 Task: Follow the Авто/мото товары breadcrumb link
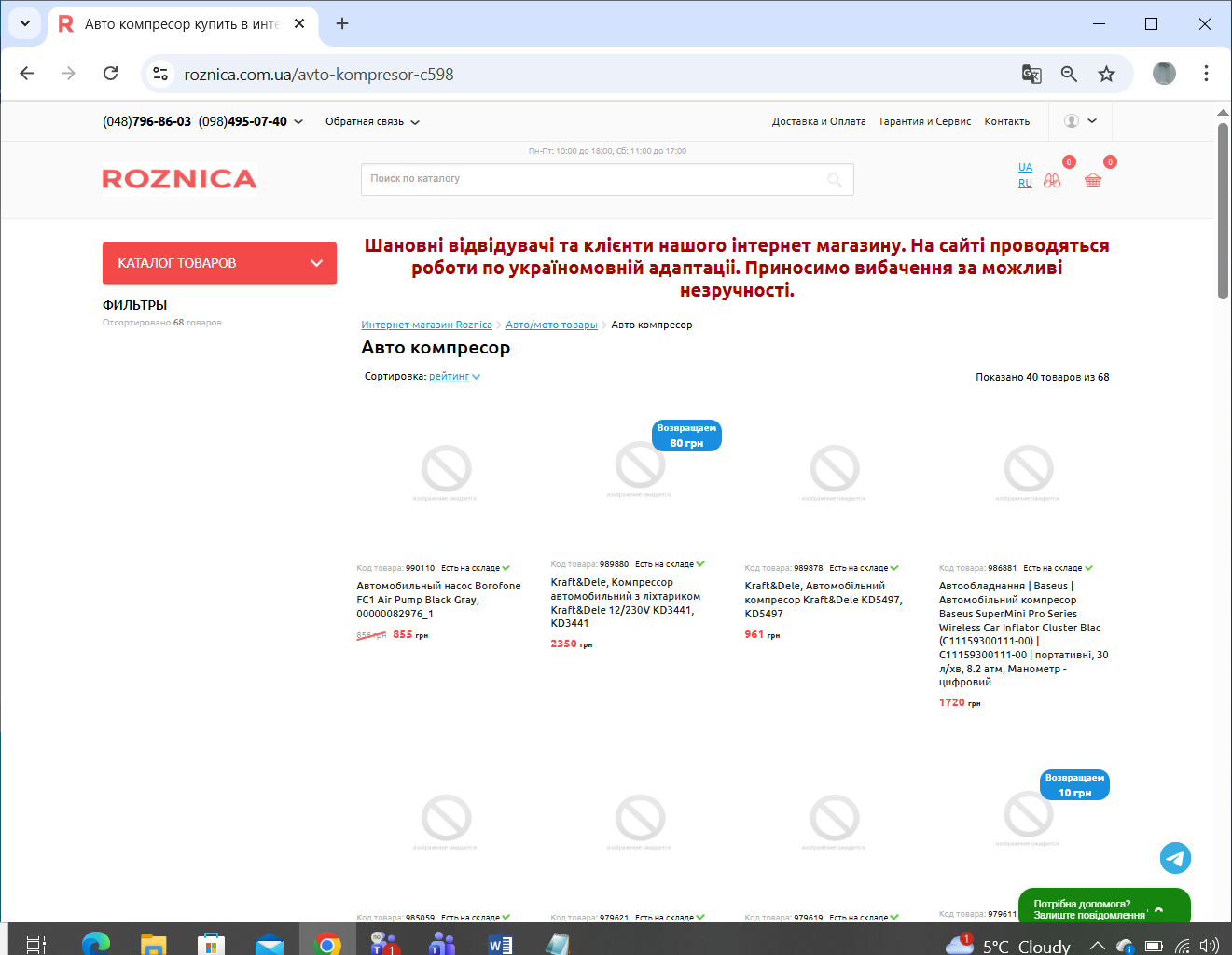(551, 325)
